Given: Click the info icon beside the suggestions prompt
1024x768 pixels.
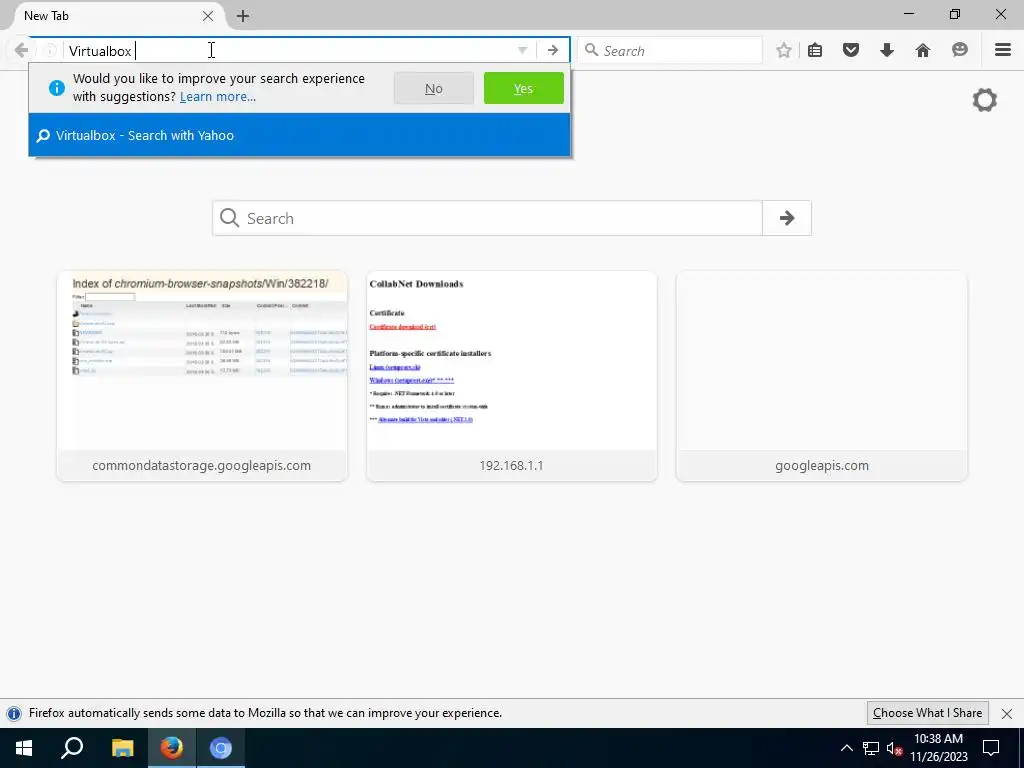Looking at the screenshot, I should pyautogui.click(x=57, y=88).
